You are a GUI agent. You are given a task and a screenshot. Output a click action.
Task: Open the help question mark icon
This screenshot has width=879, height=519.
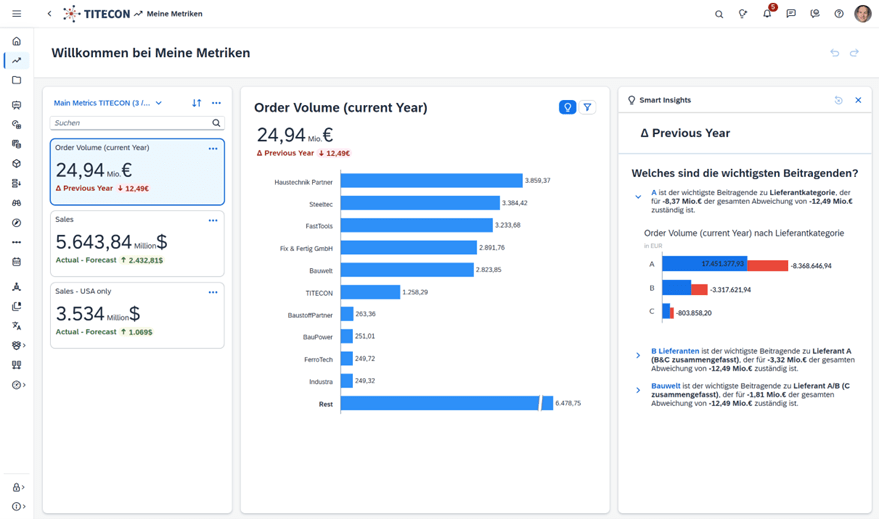pos(839,14)
